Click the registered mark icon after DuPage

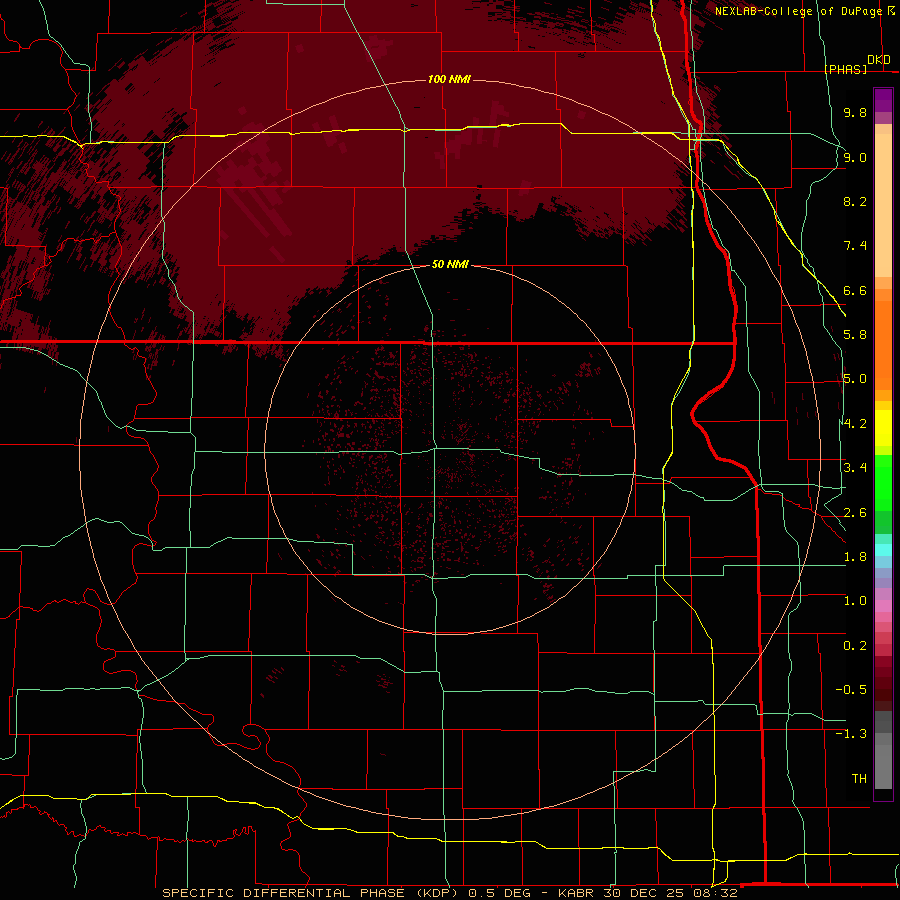[x=891, y=10]
